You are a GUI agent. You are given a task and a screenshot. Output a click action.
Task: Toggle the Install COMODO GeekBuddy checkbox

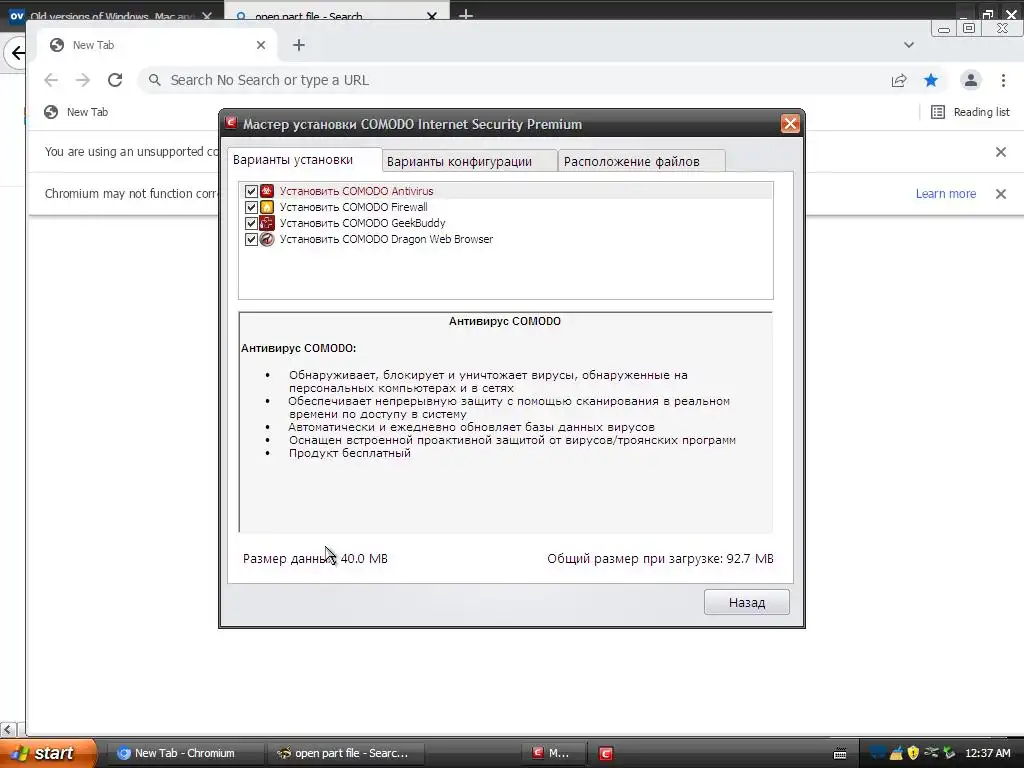(251, 223)
